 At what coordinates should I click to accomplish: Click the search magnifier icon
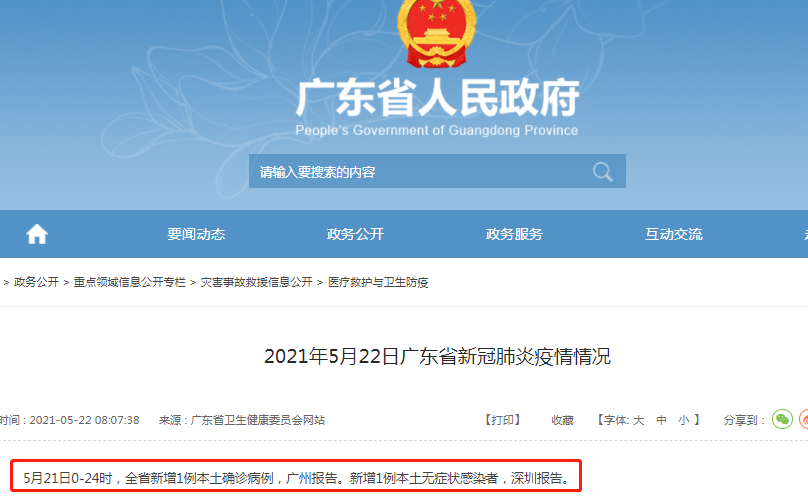(x=602, y=172)
